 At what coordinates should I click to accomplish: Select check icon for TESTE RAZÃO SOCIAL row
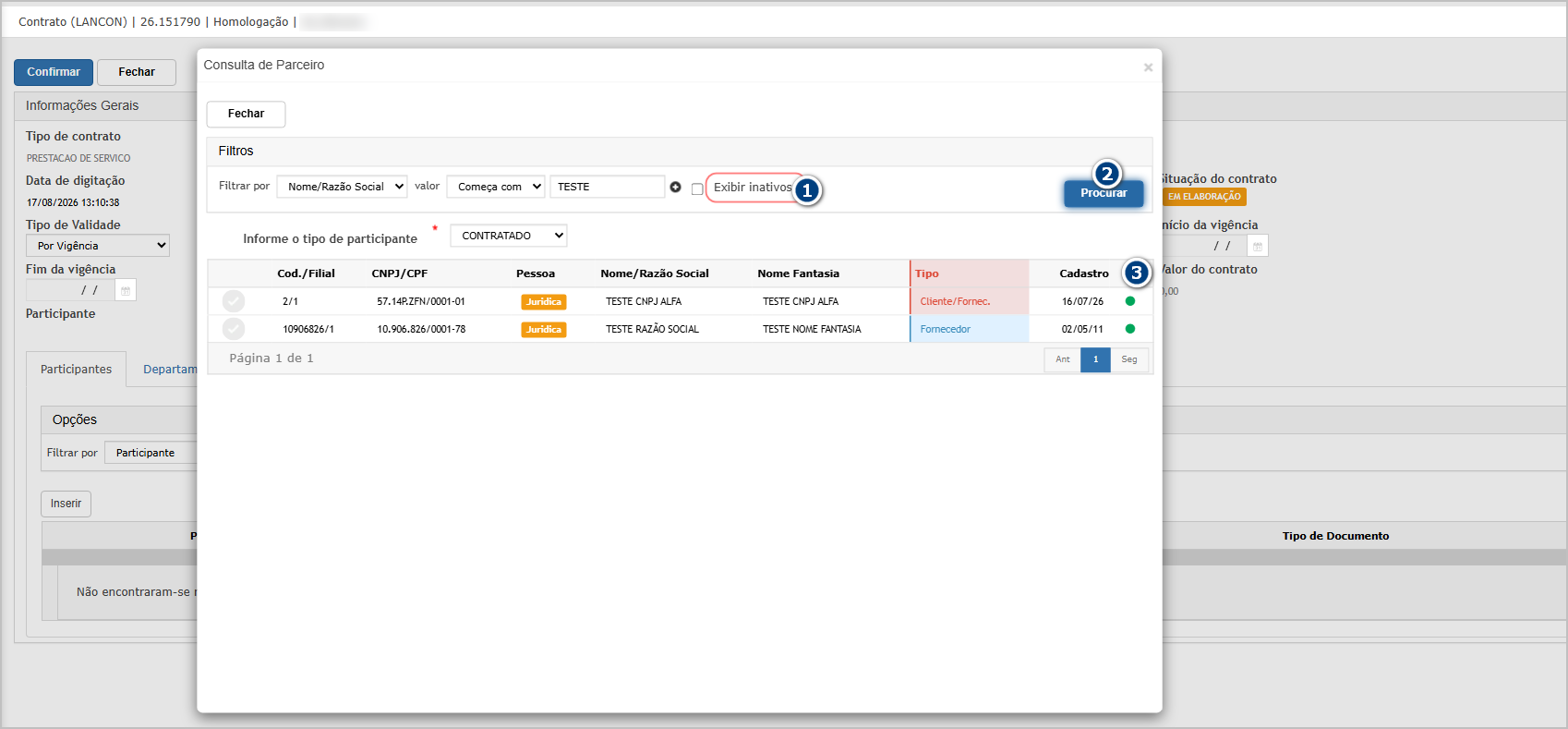pyautogui.click(x=234, y=329)
